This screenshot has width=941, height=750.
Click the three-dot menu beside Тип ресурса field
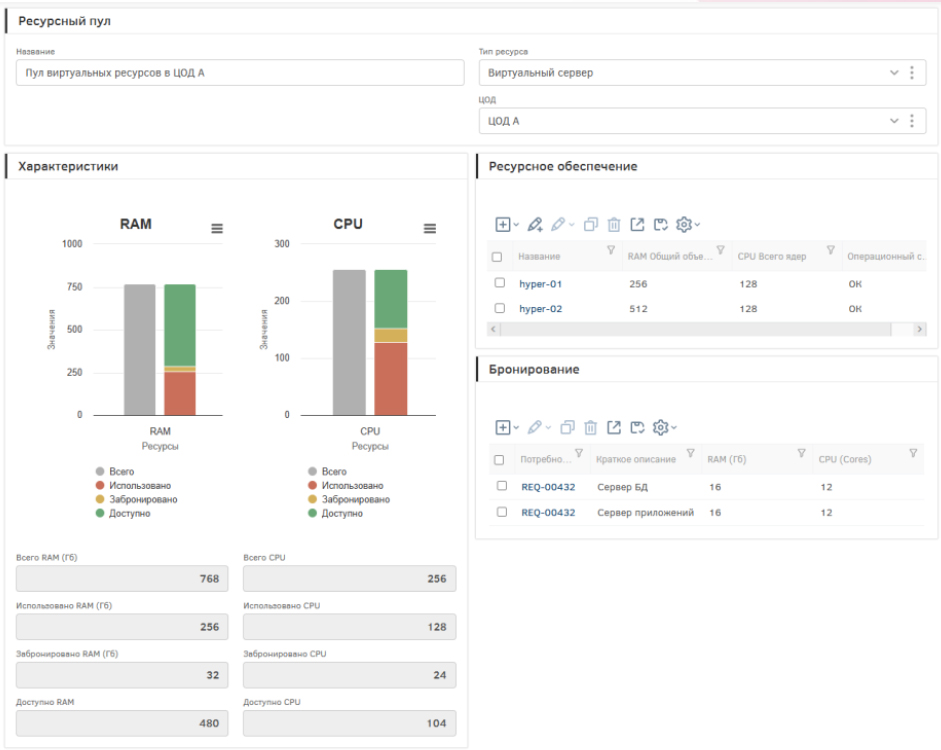[911, 73]
